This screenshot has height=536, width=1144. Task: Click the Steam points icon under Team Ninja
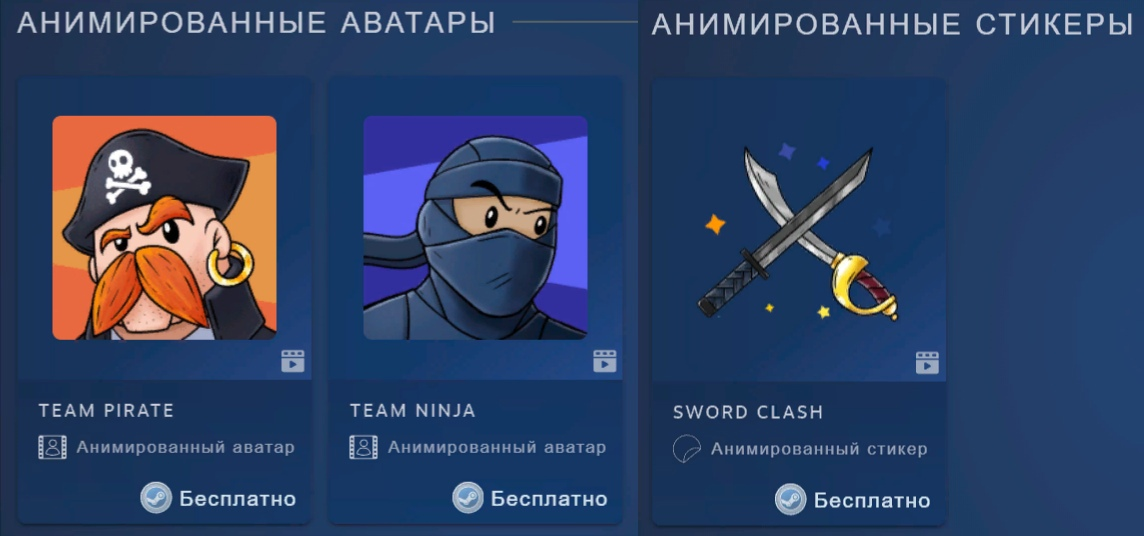468,499
